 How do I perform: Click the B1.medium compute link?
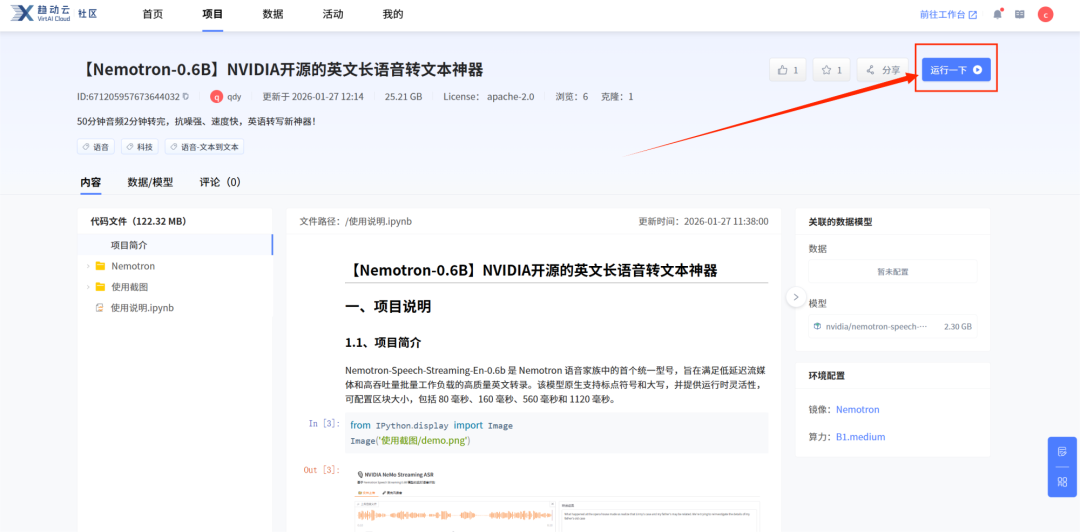click(860, 437)
